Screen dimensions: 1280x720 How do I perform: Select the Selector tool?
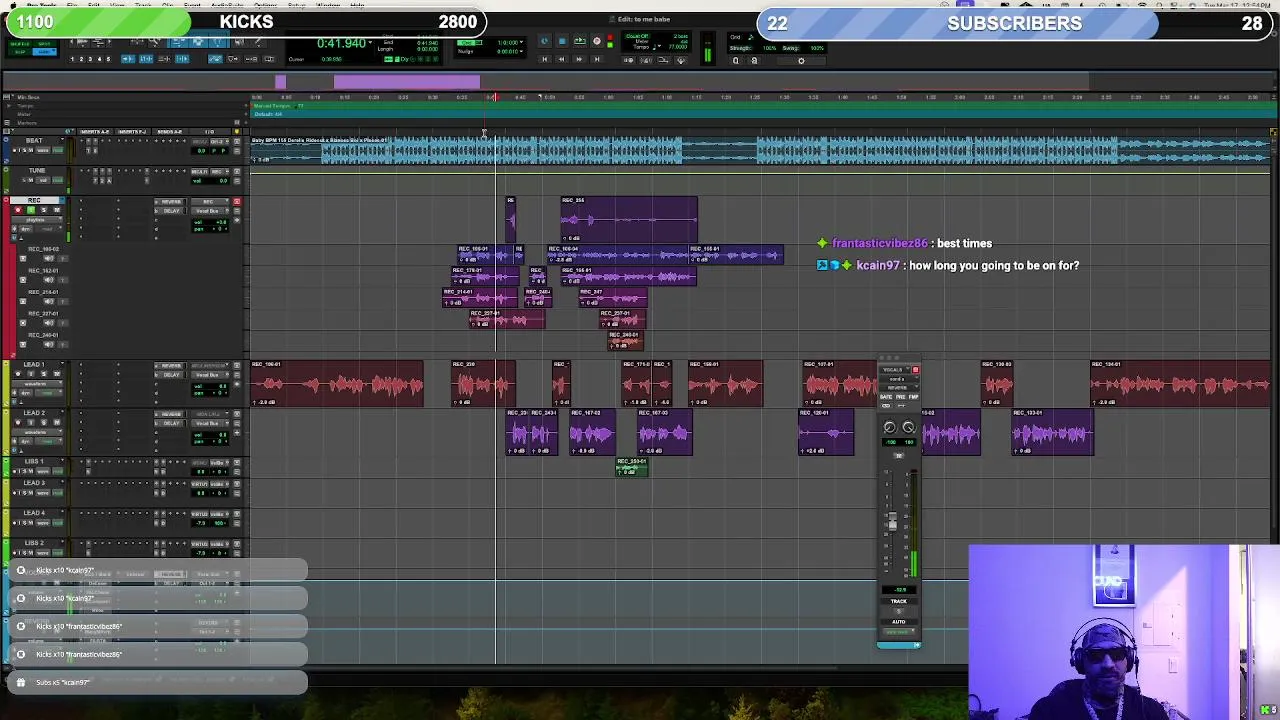click(199, 42)
